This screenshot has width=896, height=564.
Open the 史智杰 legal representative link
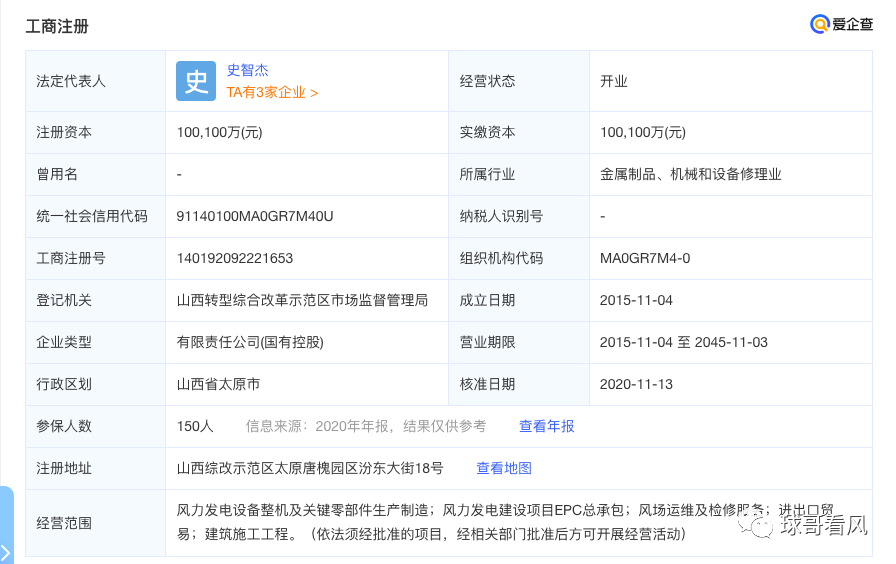click(247, 70)
